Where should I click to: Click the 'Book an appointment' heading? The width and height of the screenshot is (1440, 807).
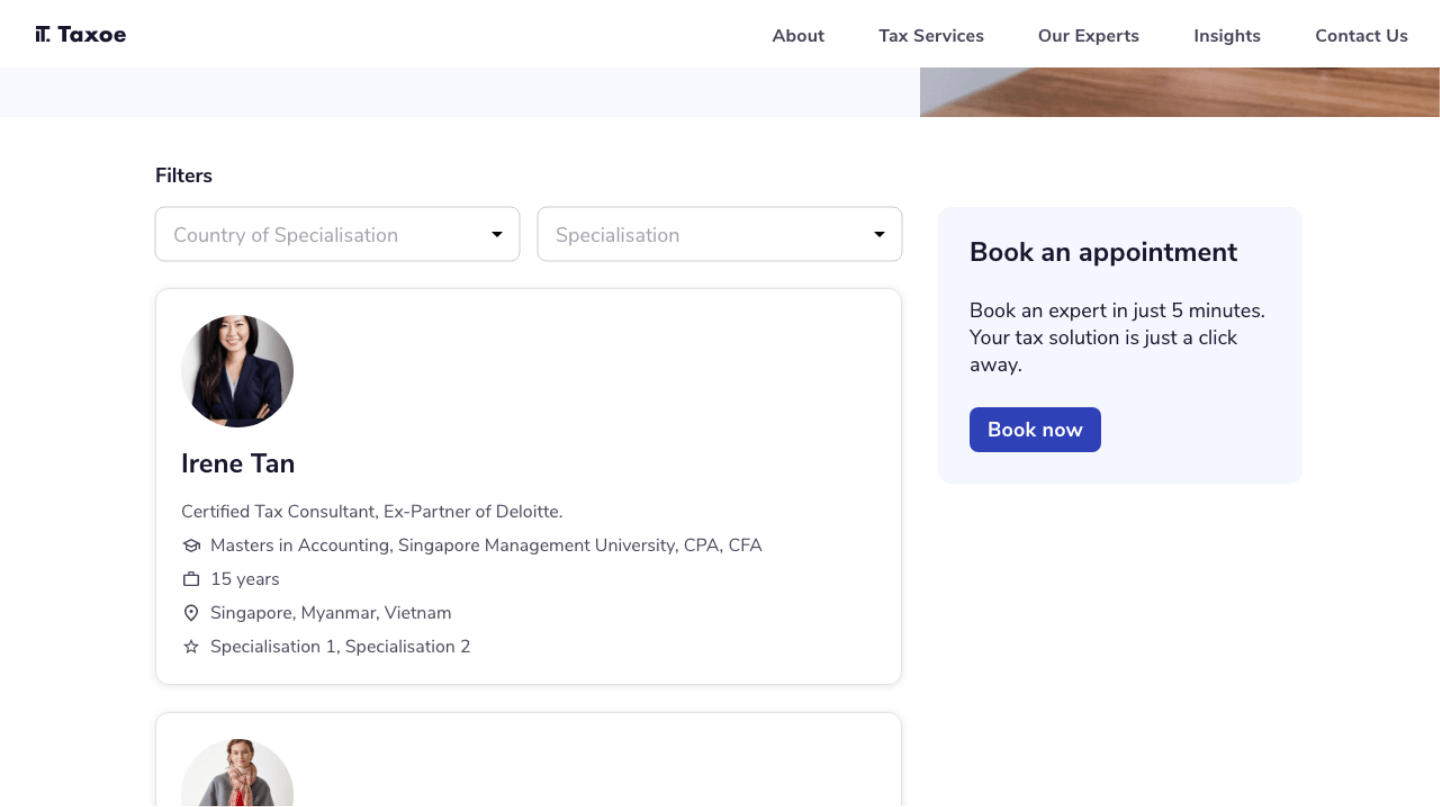point(1103,252)
